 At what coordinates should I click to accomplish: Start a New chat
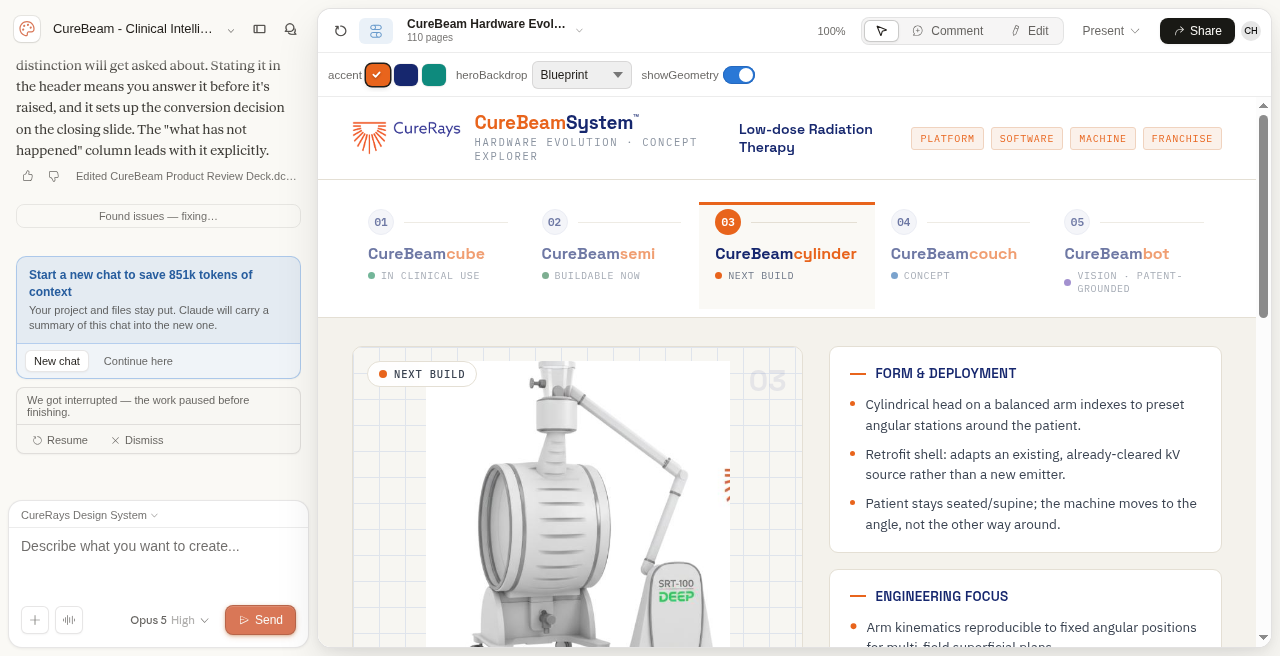pyautogui.click(x=57, y=361)
